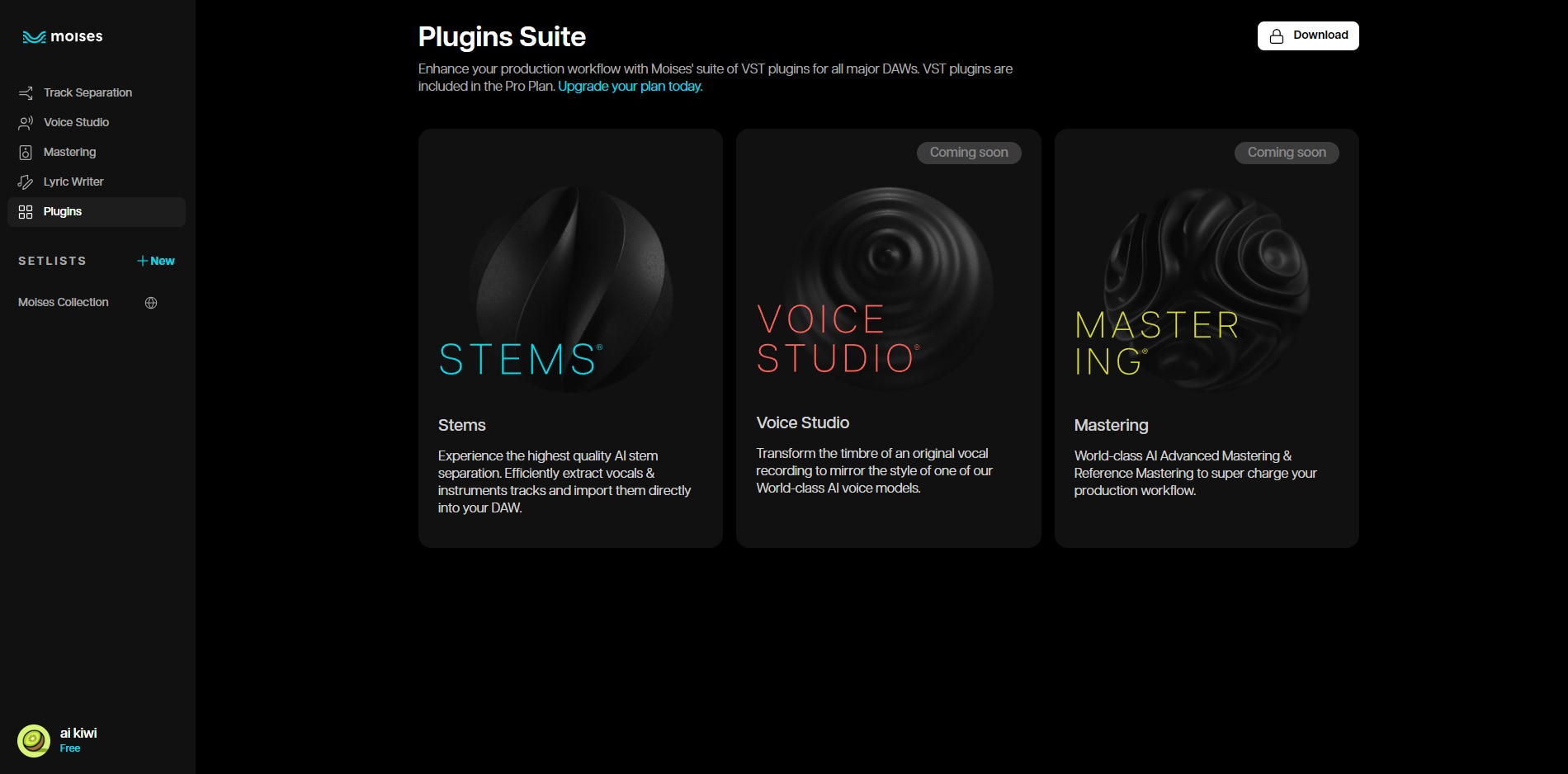Click the intro text 'Enhance your production workflow'
Screen dimensions: 1568x774
click(x=716, y=78)
